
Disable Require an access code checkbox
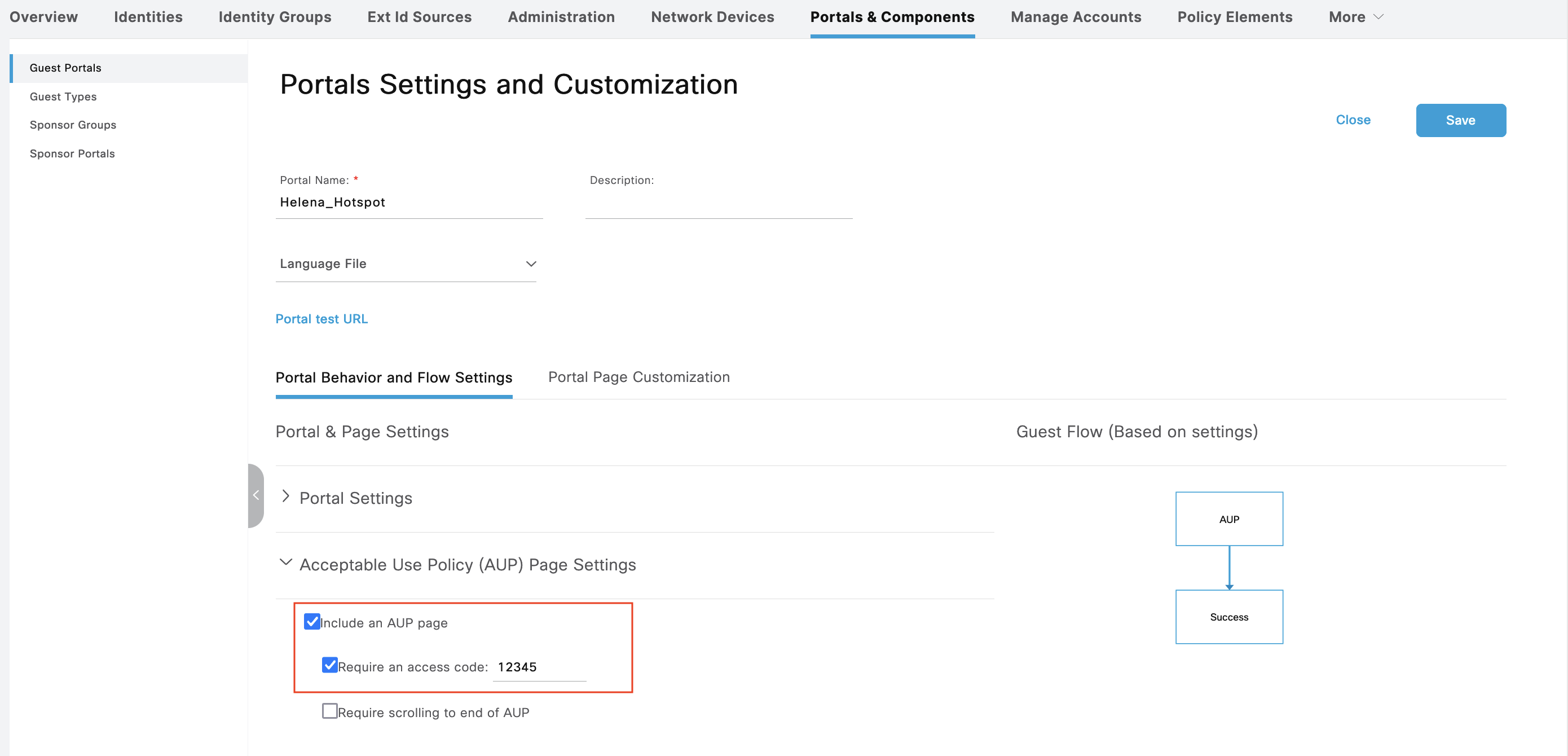pyautogui.click(x=330, y=665)
